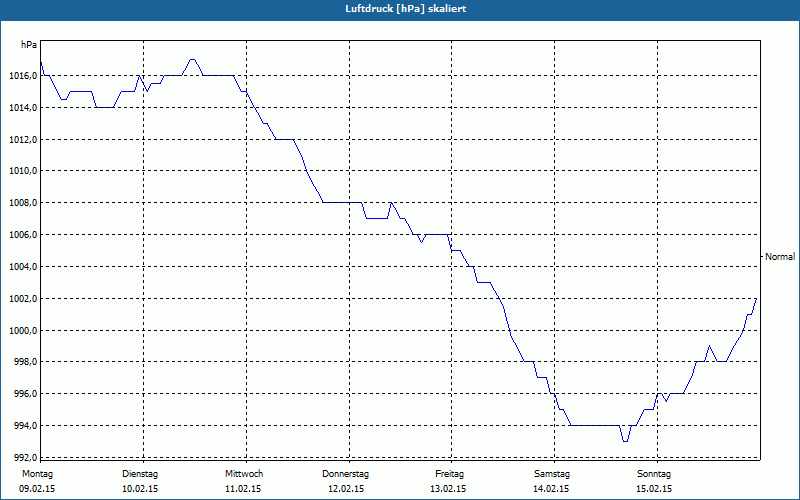Screen dimensions: 800x500
Task: Click the '1010,0' axis value
Action: (x=23, y=171)
